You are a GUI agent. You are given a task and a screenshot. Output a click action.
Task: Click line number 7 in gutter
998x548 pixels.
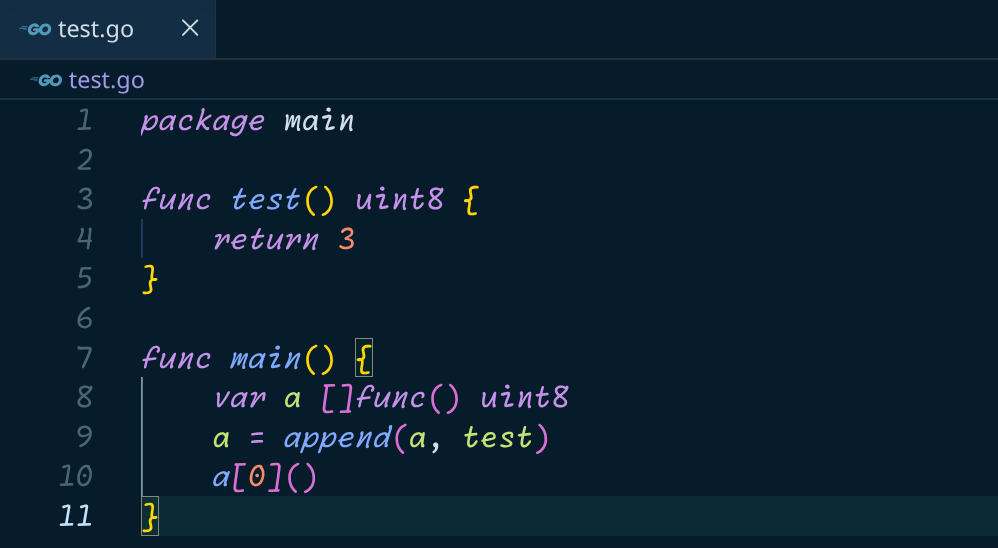85,358
